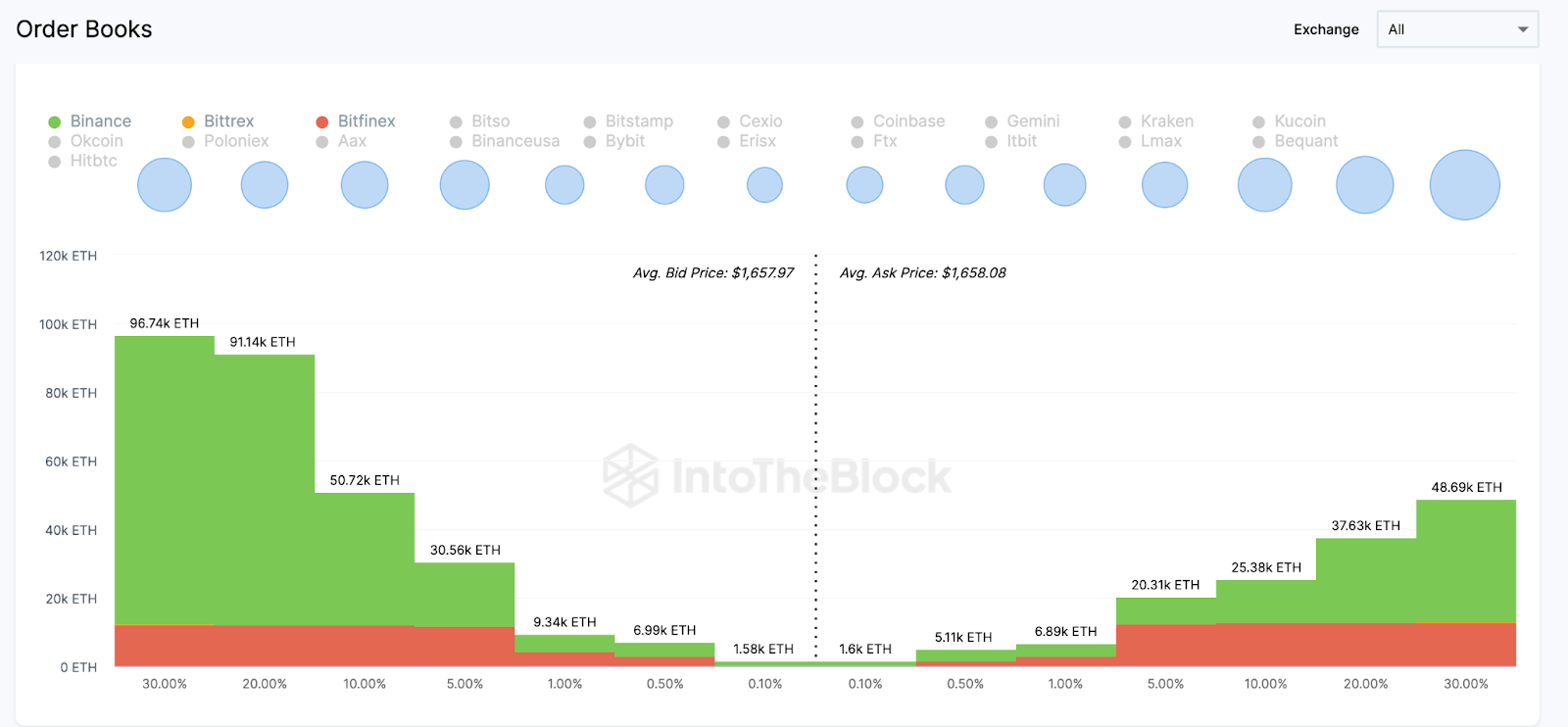Viewport: 1568px width, 727px height.
Task: Click the 96.74k ETH green bid bar
Action: pyautogui.click(x=165, y=480)
